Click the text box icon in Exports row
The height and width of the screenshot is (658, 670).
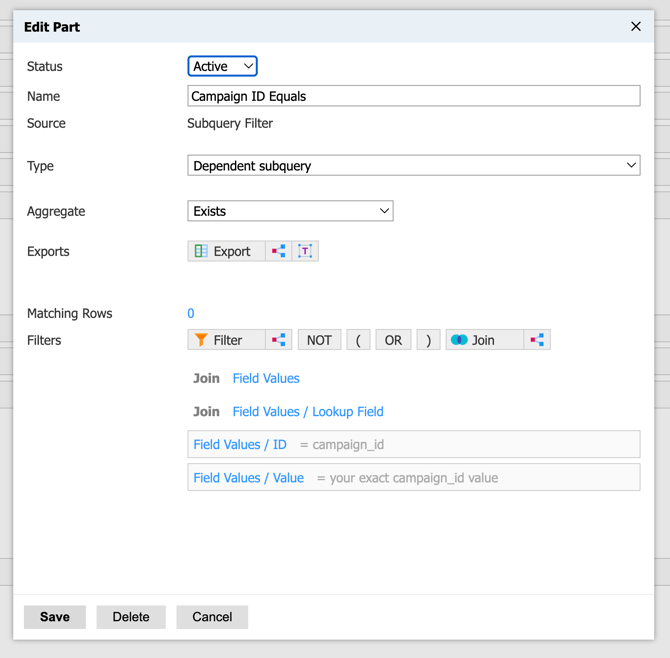tap(305, 251)
